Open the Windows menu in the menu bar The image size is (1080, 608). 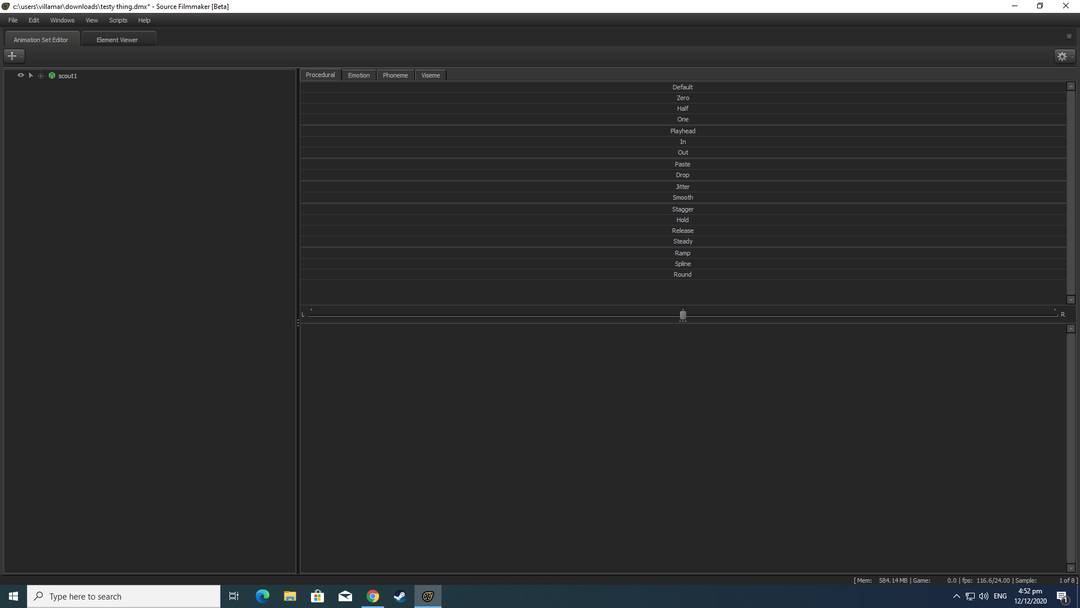(x=63, y=20)
